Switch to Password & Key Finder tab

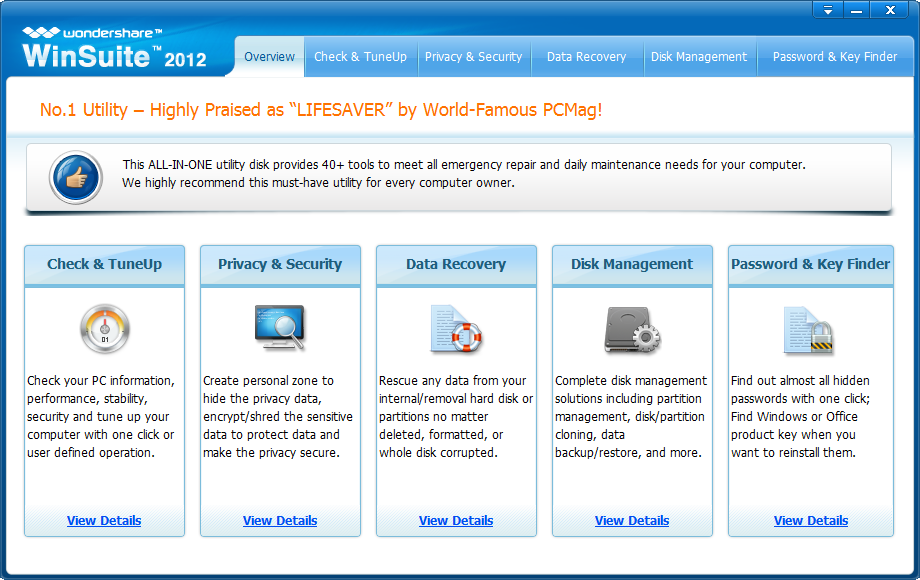click(835, 57)
